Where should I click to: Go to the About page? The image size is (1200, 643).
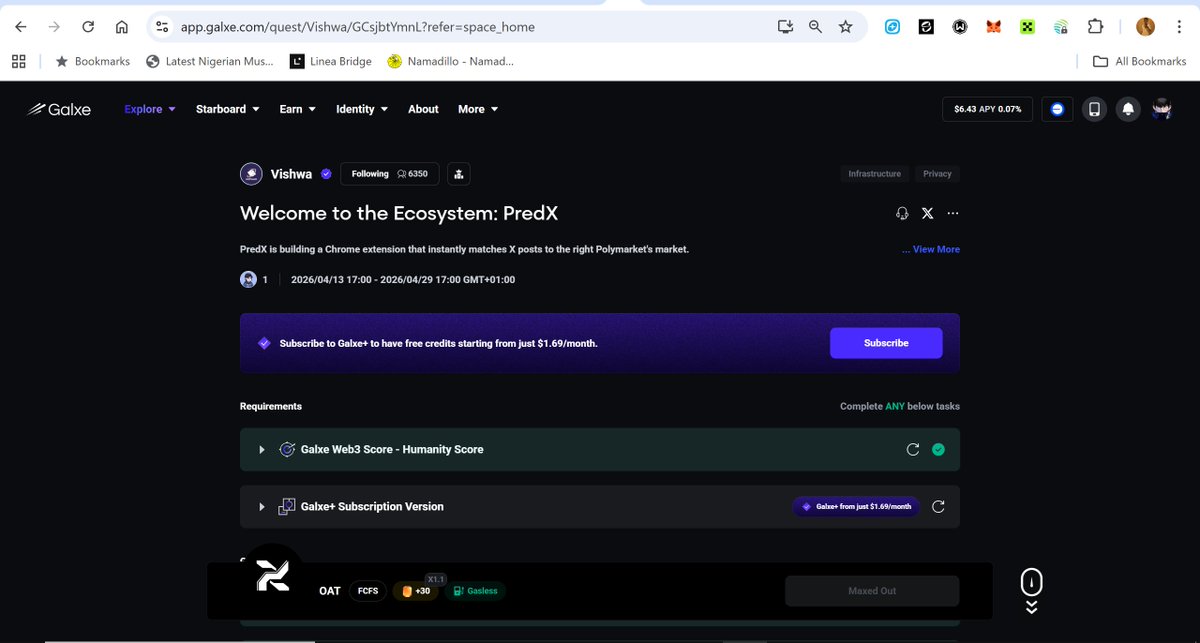coord(423,109)
